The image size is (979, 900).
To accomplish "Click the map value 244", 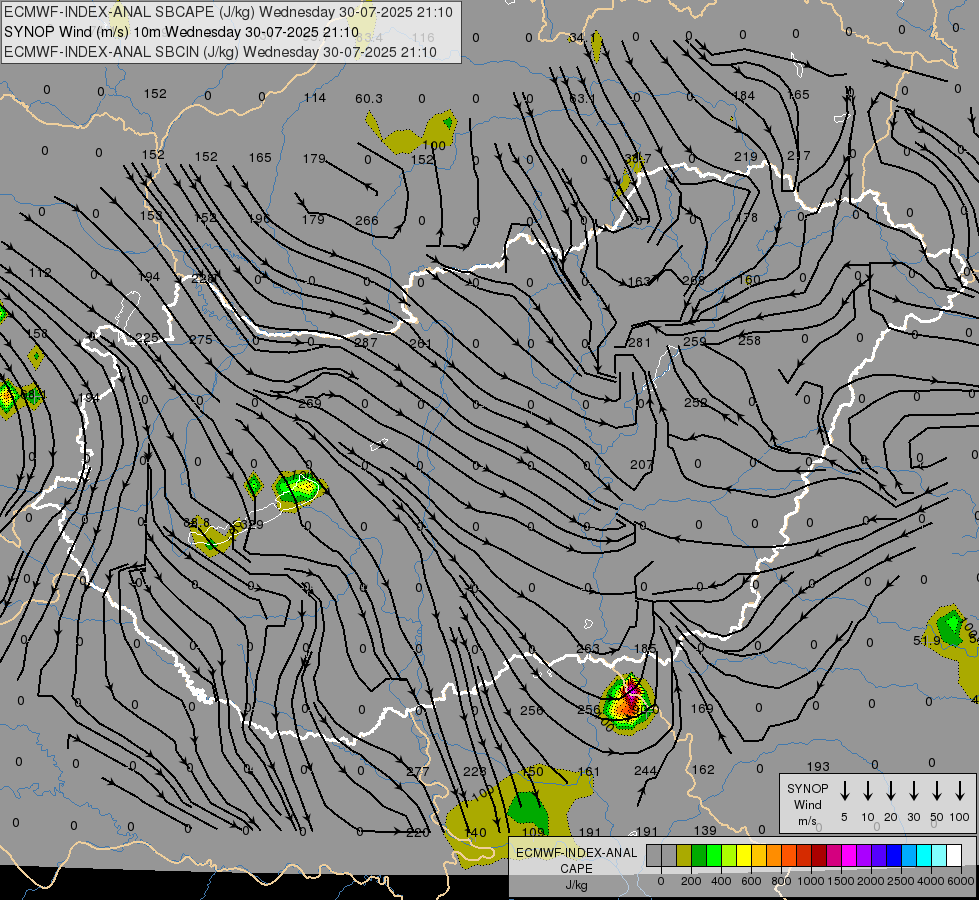I will 646,771.
